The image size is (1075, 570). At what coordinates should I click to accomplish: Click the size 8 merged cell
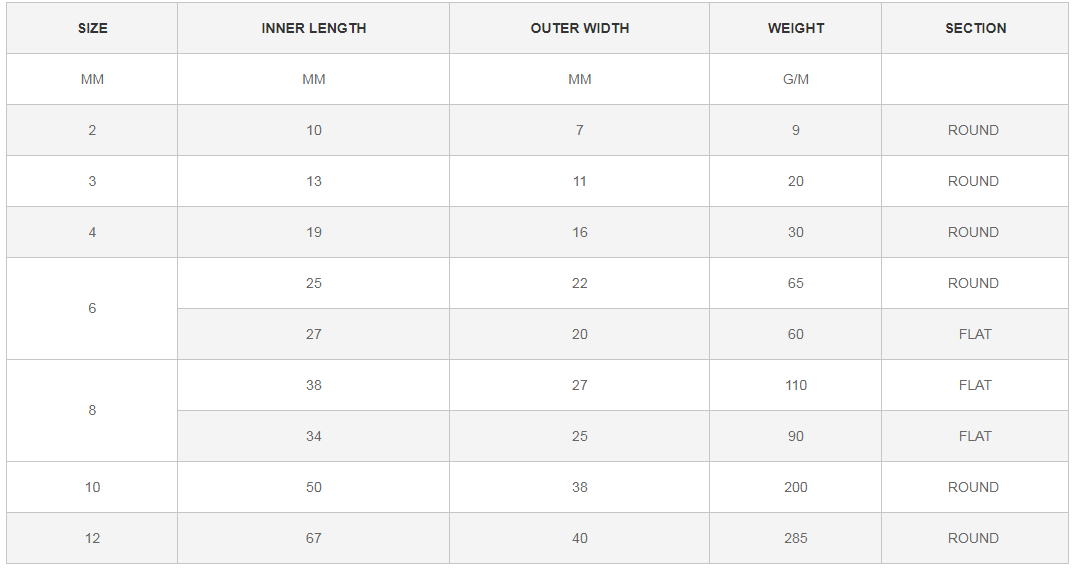(92, 410)
